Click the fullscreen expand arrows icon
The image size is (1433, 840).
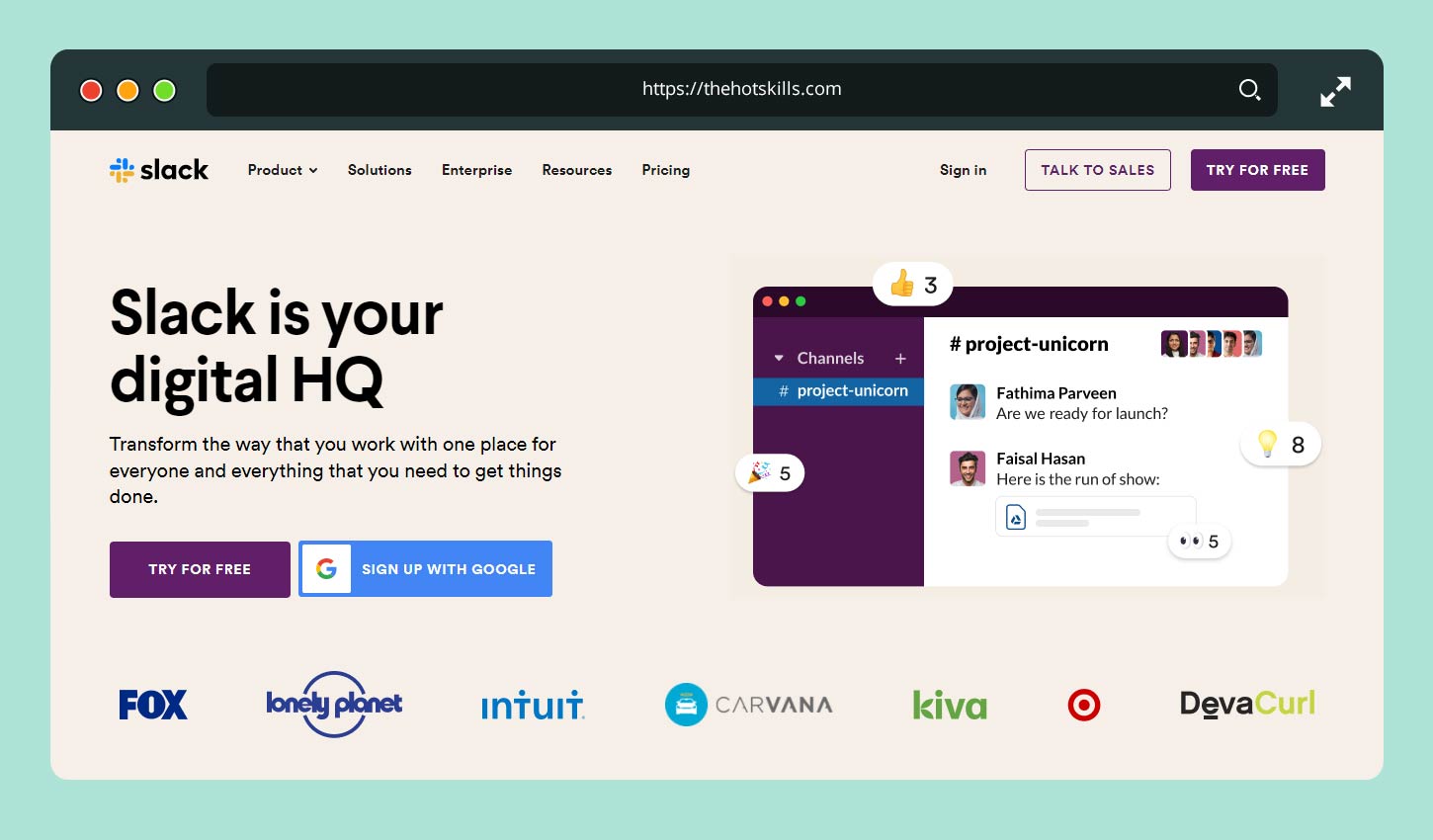pyautogui.click(x=1335, y=91)
